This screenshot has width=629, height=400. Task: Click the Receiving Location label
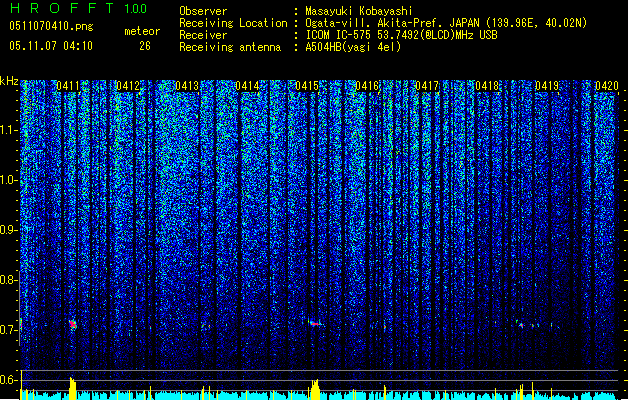pyautogui.click(x=233, y=23)
